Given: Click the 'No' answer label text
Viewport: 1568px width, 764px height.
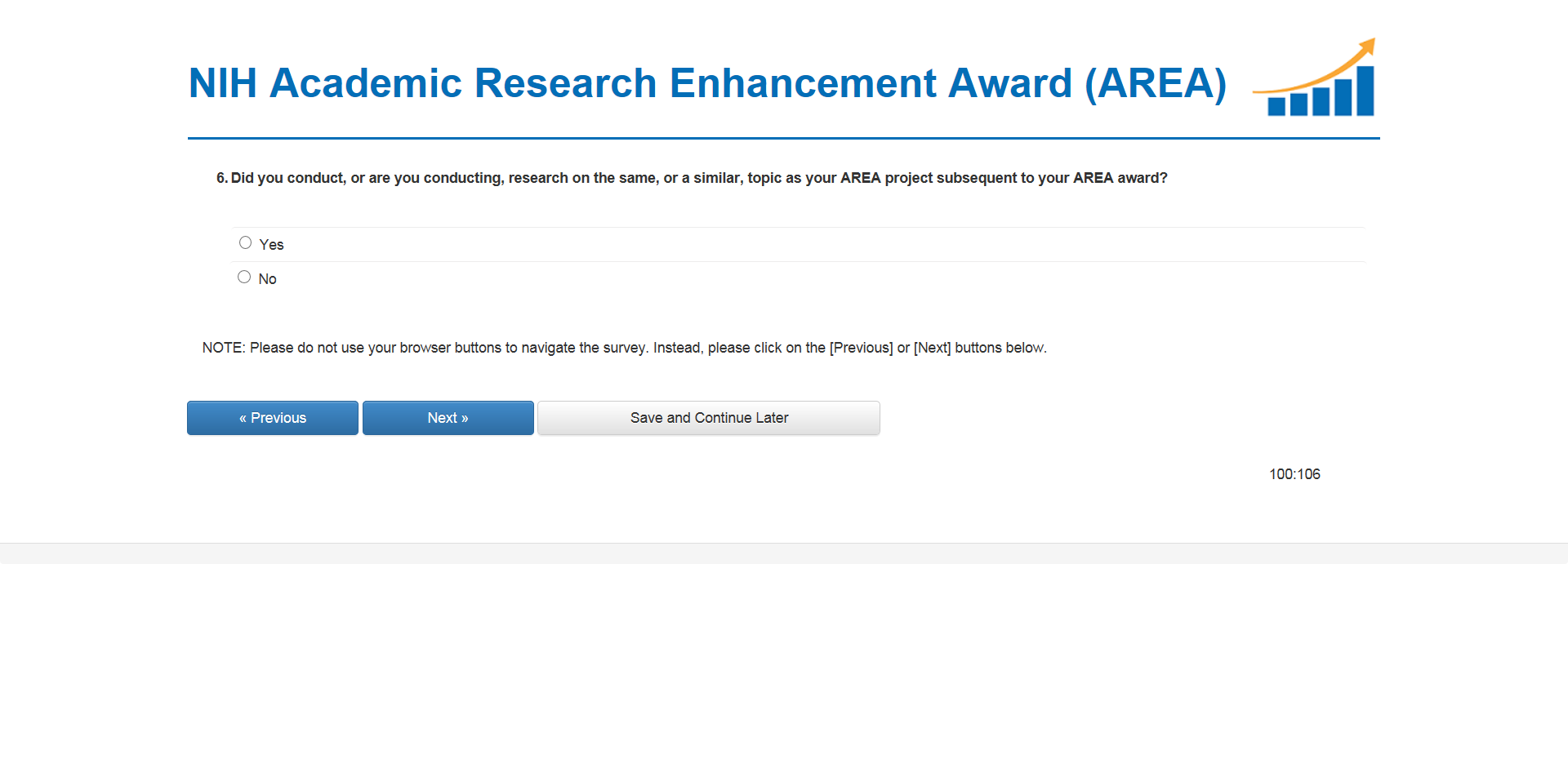Looking at the screenshot, I should (267, 279).
